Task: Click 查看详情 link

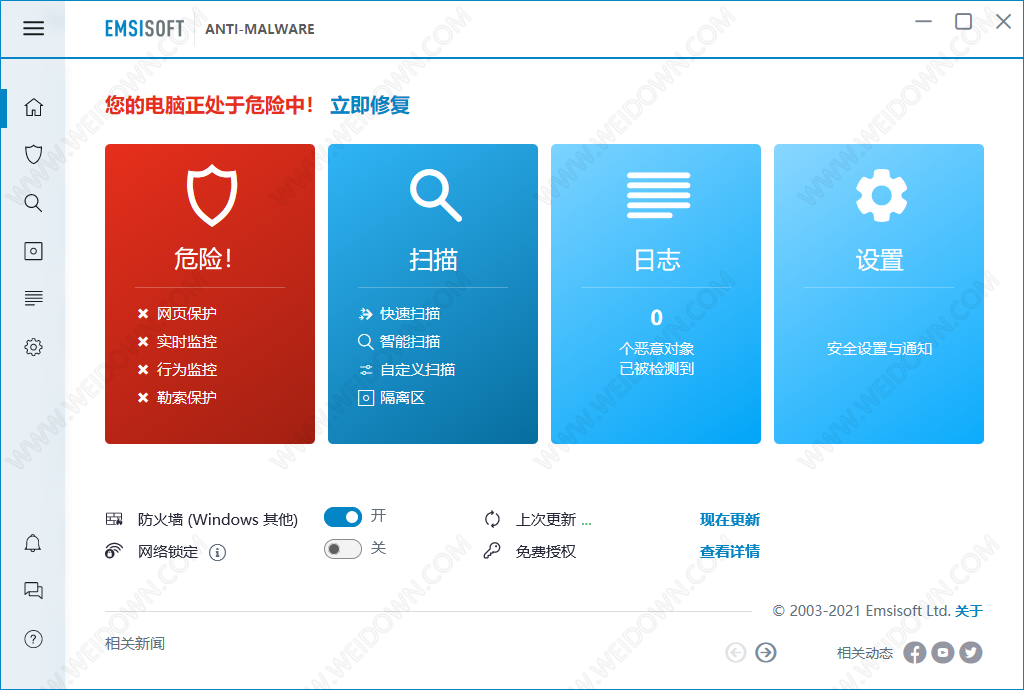Action: pyautogui.click(x=730, y=552)
